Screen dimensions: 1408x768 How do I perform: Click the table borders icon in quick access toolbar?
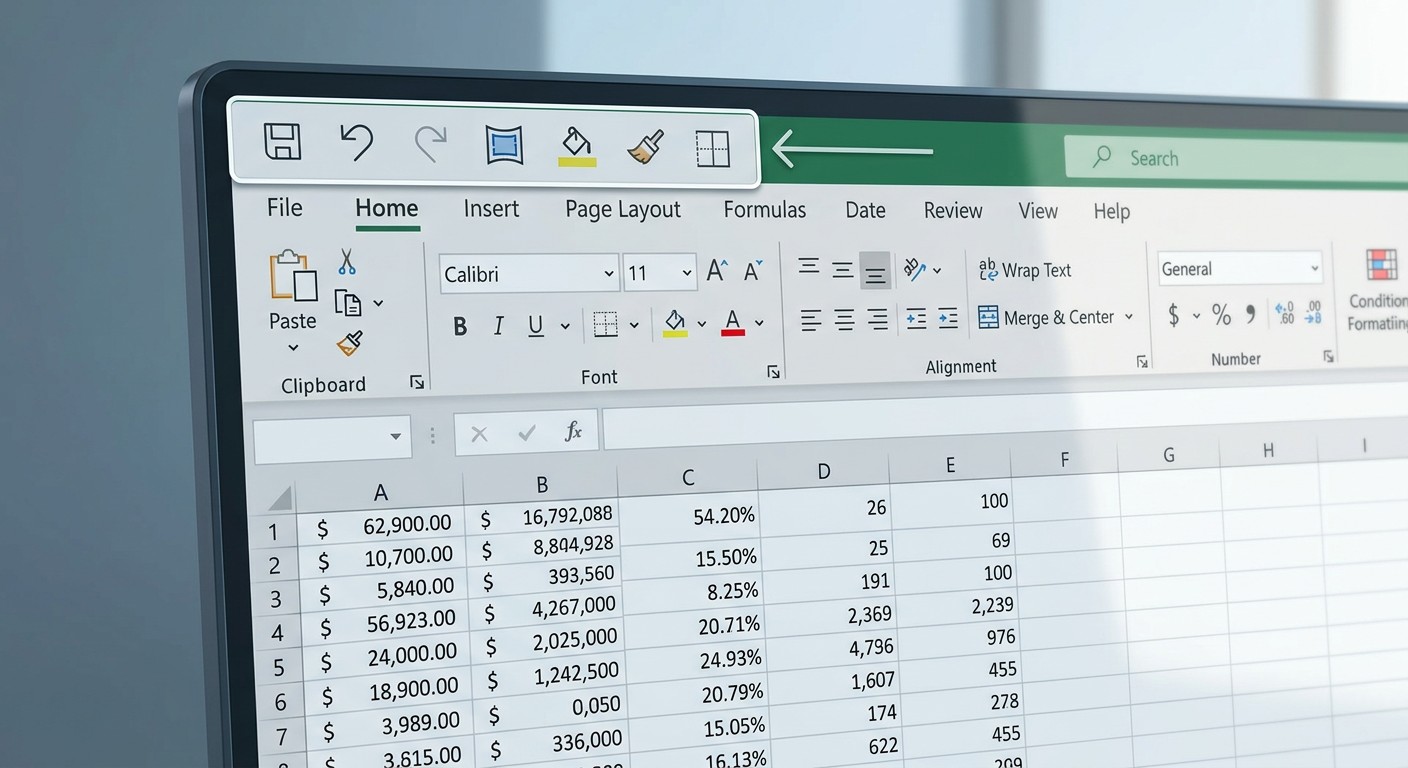[712, 149]
